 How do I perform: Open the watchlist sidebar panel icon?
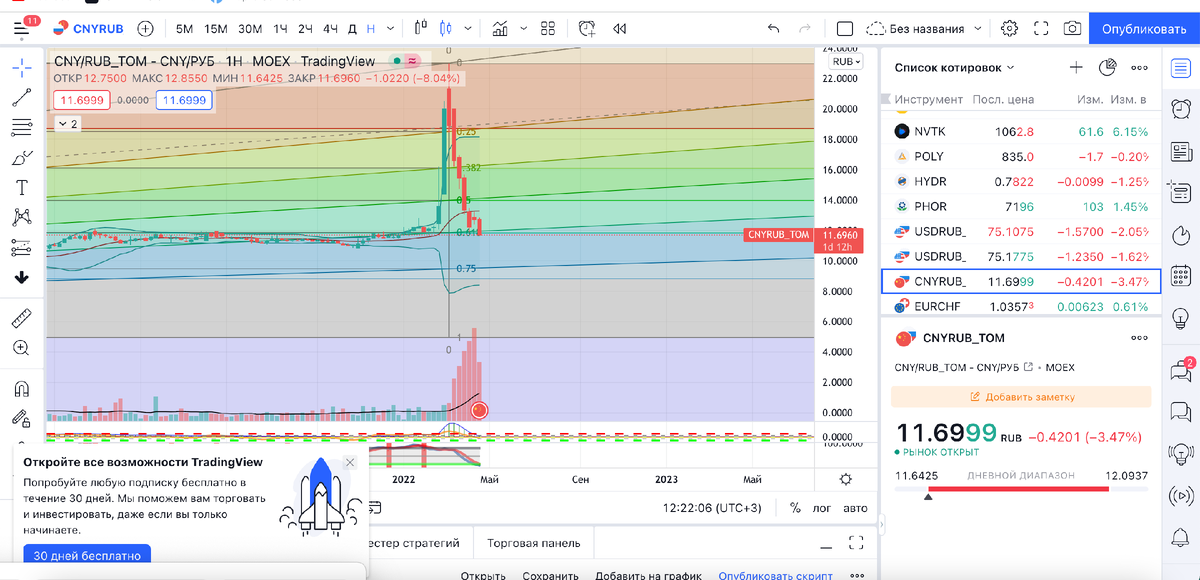pyautogui.click(x=1181, y=67)
